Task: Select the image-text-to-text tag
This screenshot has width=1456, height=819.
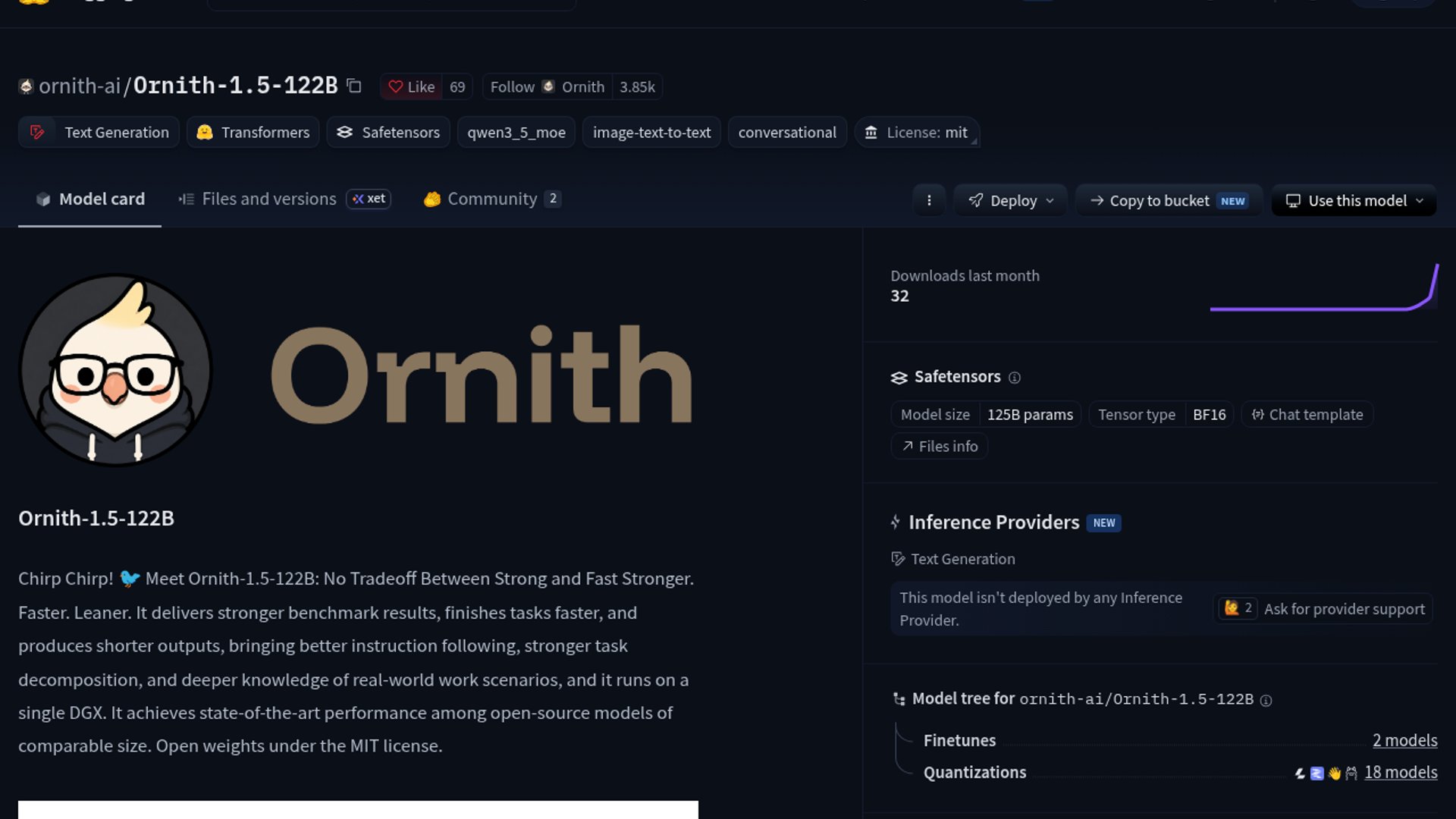Action: click(651, 132)
